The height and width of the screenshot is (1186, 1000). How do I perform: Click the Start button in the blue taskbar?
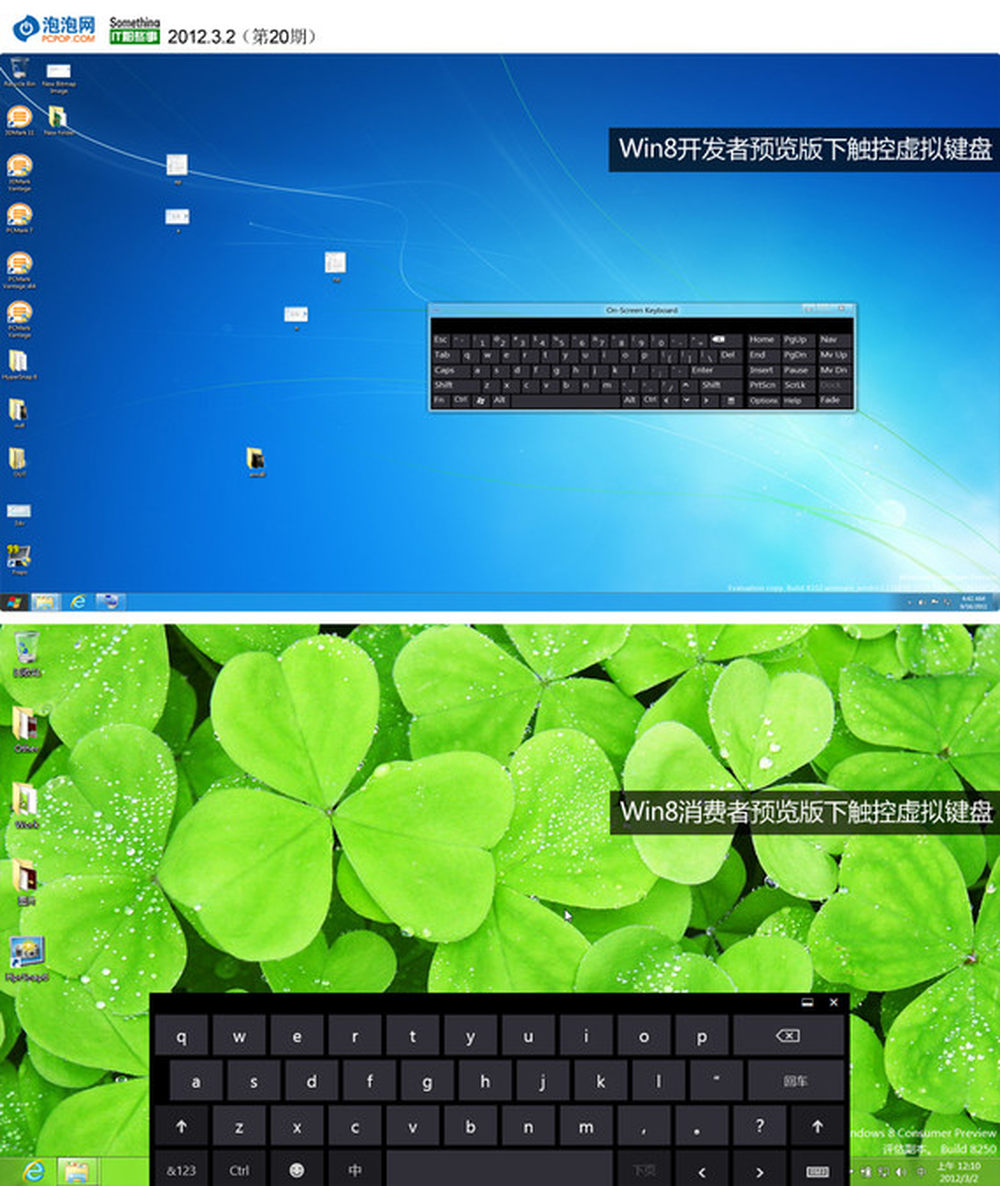[14, 602]
